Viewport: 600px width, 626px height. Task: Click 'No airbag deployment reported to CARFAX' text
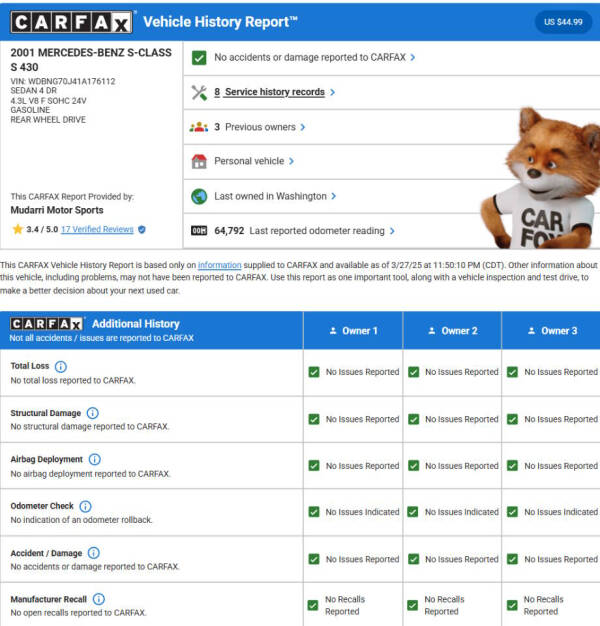point(90,473)
